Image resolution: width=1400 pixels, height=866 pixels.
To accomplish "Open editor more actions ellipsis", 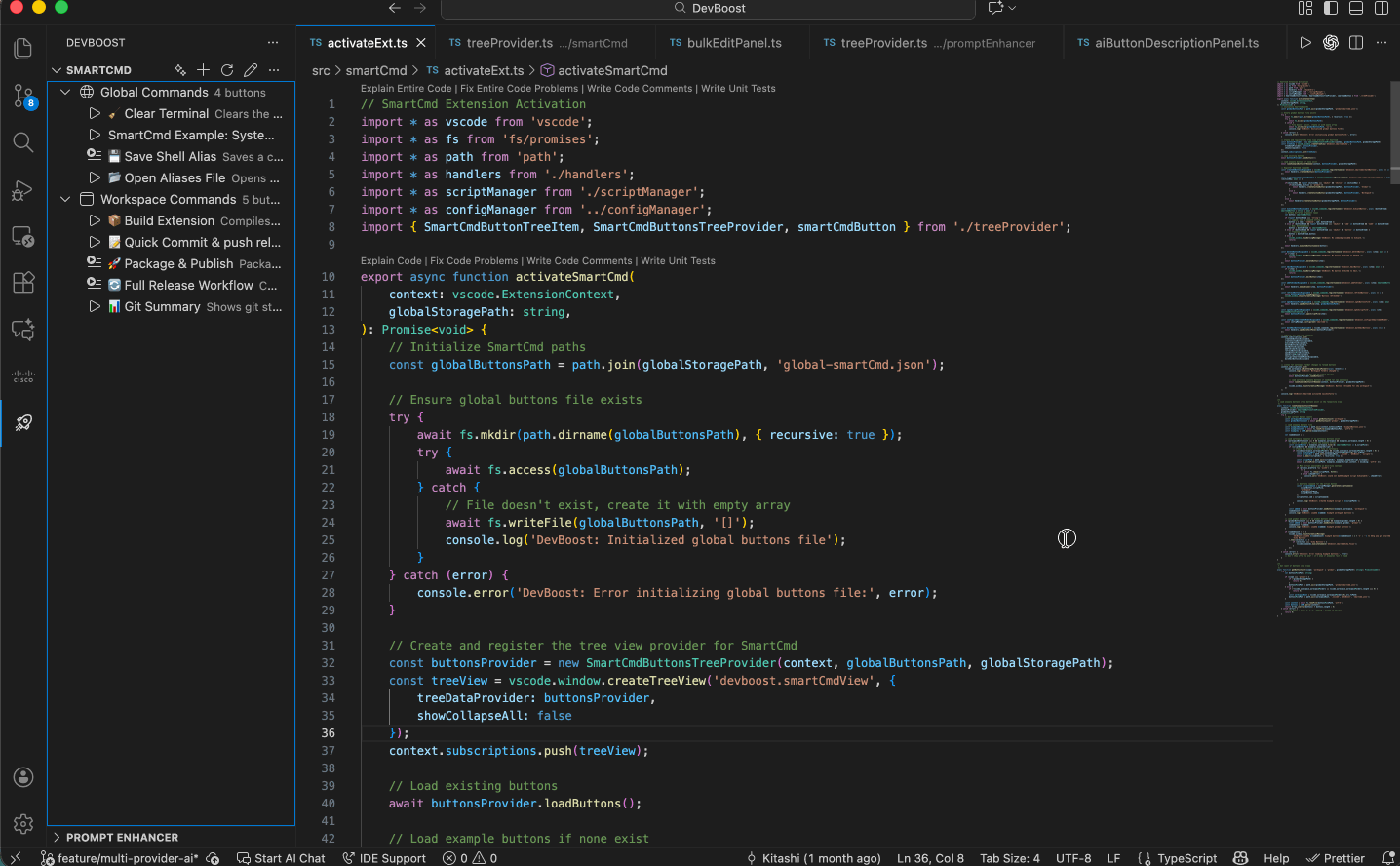I will tap(1381, 43).
